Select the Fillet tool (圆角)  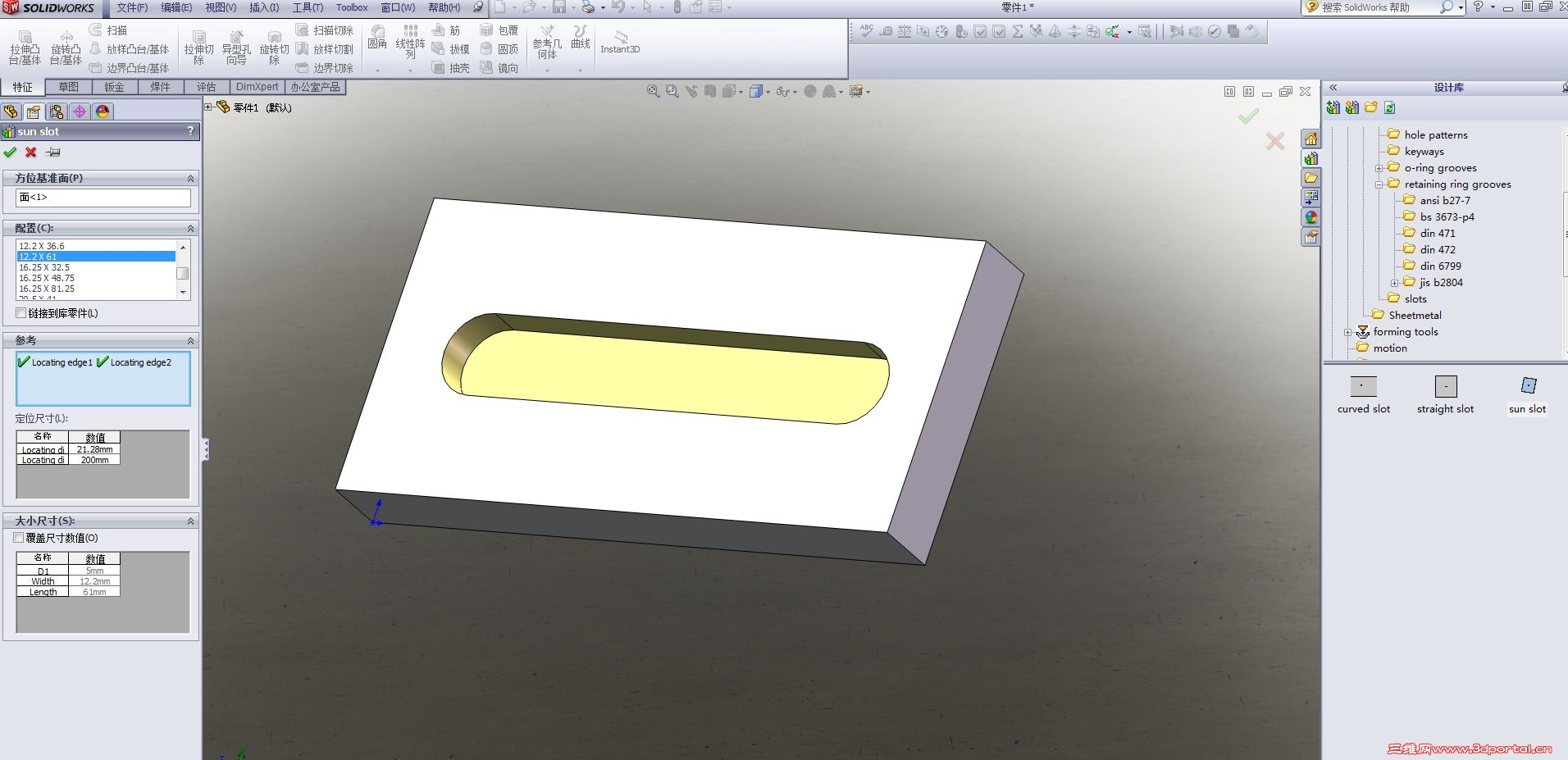(x=377, y=38)
